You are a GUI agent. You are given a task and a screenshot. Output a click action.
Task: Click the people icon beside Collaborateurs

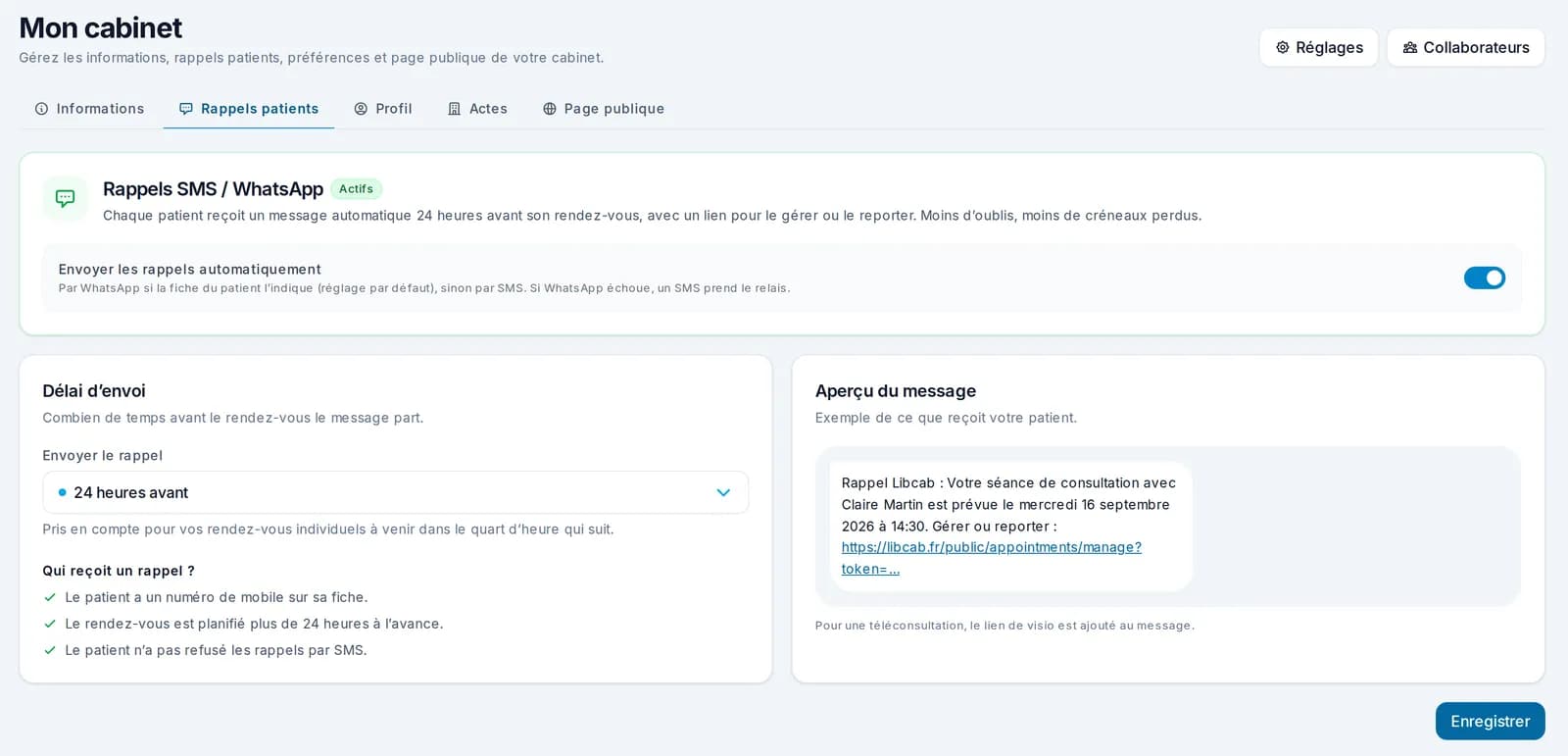click(1409, 47)
